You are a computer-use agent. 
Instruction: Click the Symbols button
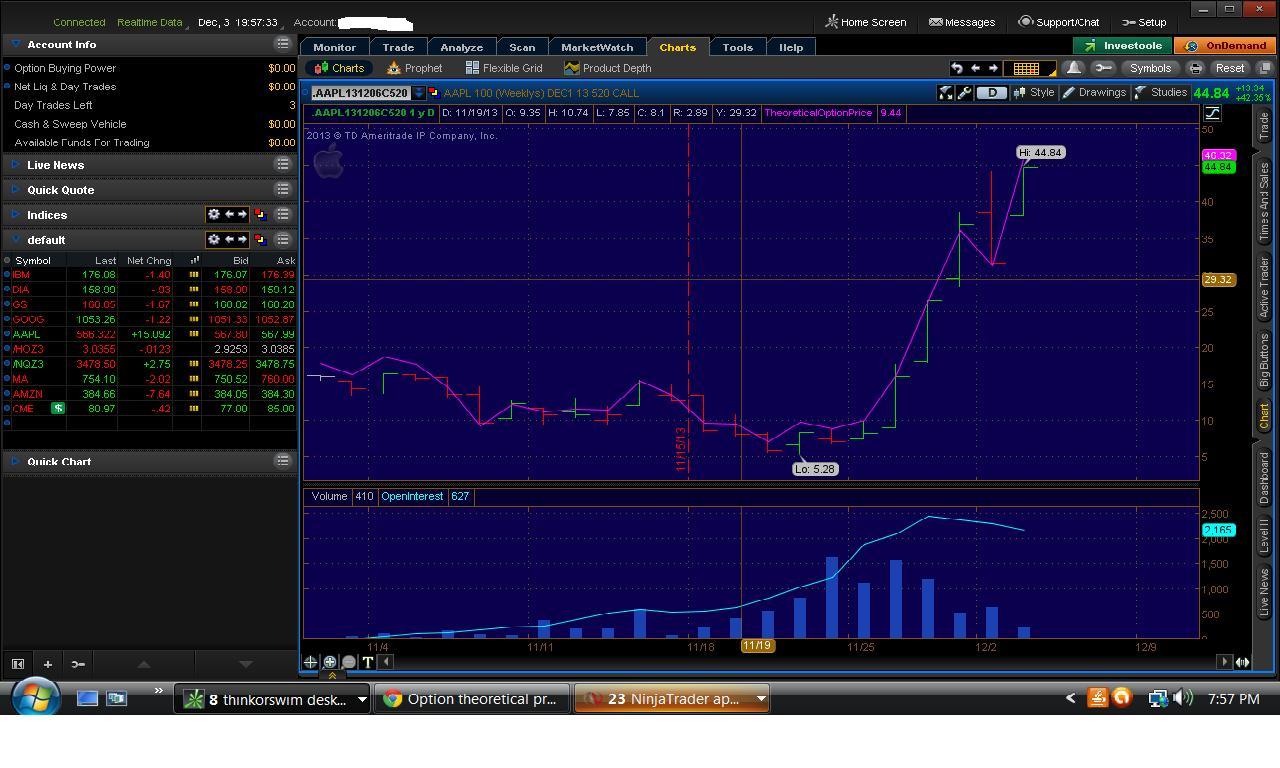pos(1150,68)
